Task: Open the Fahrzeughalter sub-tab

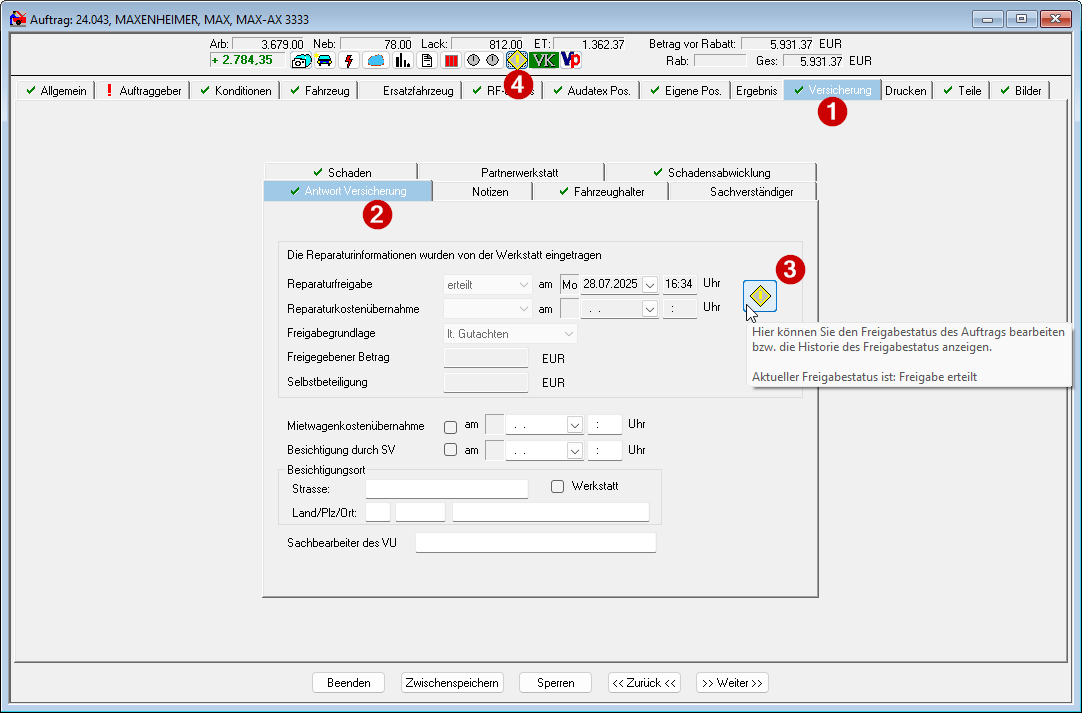Action: coord(600,192)
